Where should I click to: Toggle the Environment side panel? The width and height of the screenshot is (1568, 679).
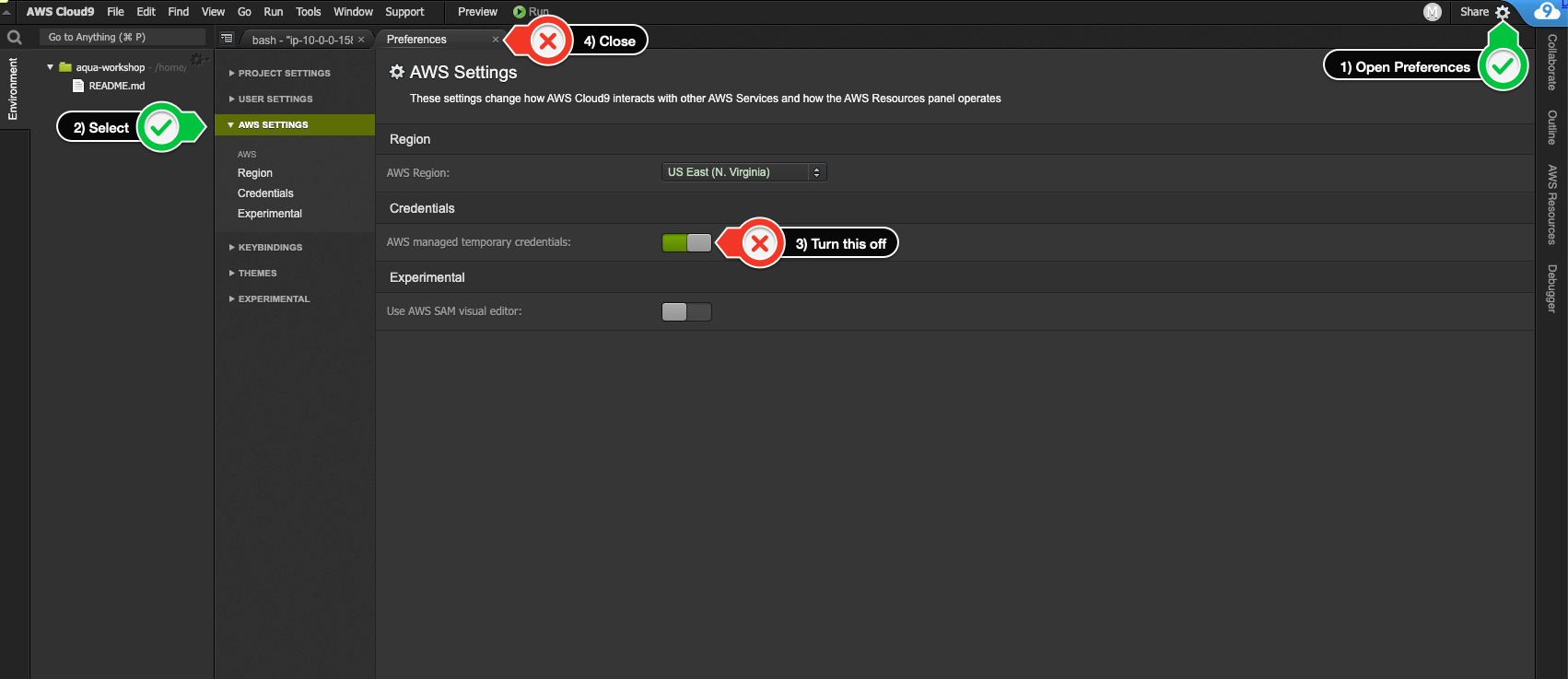pyautogui.click(x=13, y=88)
